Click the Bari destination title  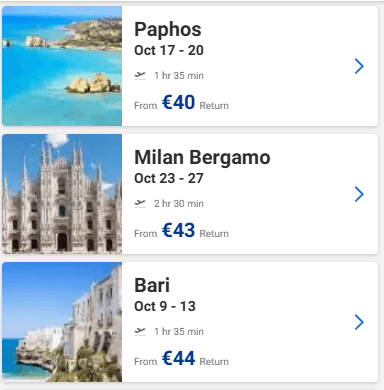coord(152,285)
